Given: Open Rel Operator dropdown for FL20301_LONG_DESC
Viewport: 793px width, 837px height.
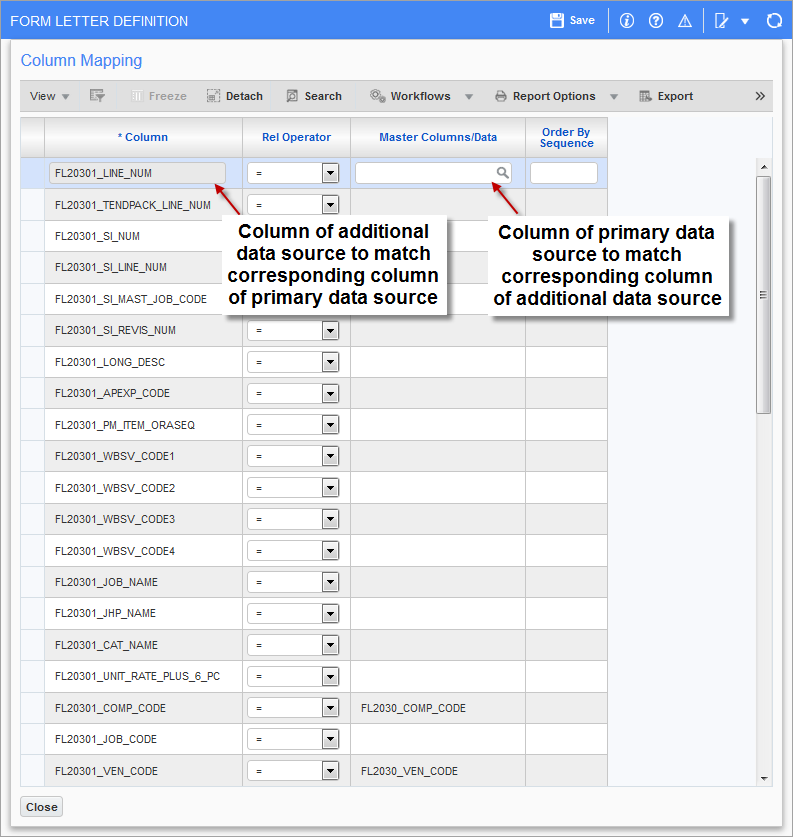Looking at the screenshot, I should coord(330,362).
